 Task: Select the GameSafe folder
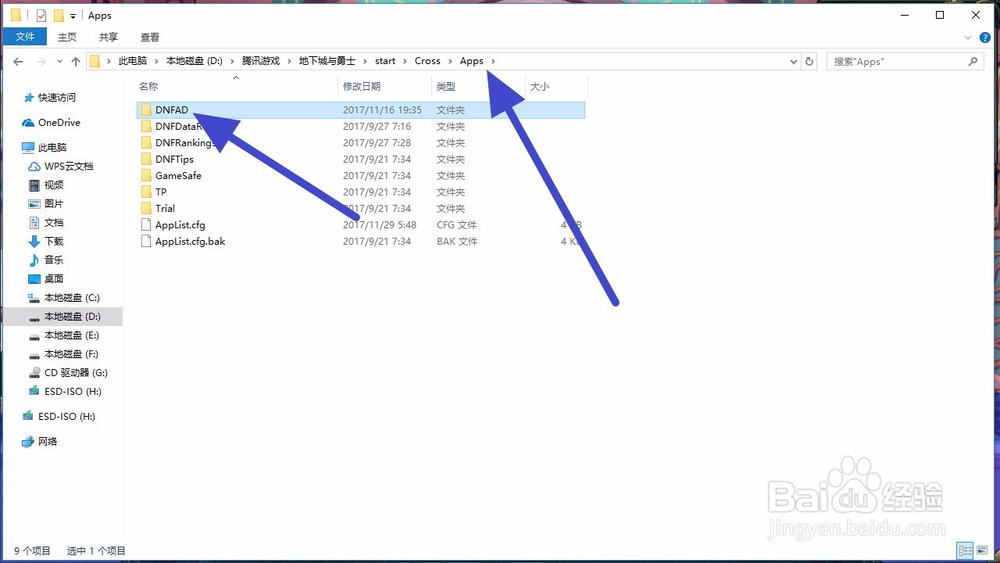(x=178, y=175)
